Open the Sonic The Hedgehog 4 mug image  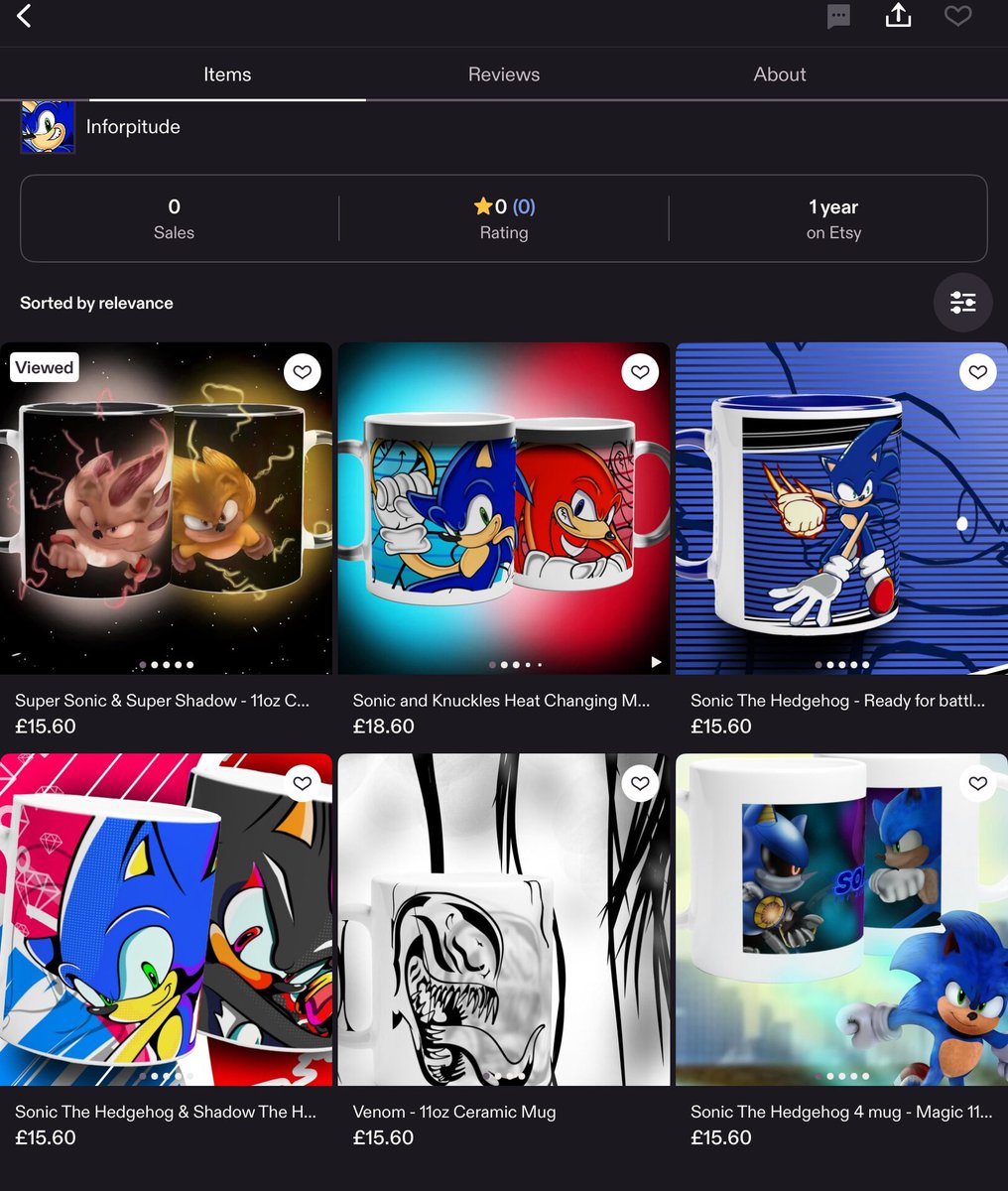pyautogui.click(x=841, y=920)
